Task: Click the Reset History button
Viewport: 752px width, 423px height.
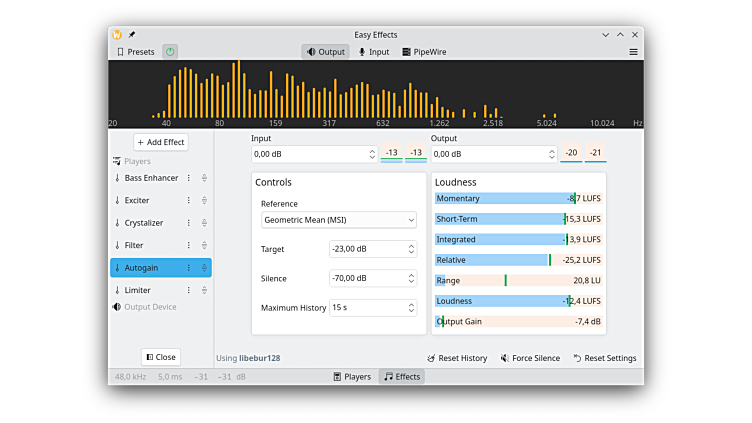Action: pyautogui.click(x=457, y=358)
